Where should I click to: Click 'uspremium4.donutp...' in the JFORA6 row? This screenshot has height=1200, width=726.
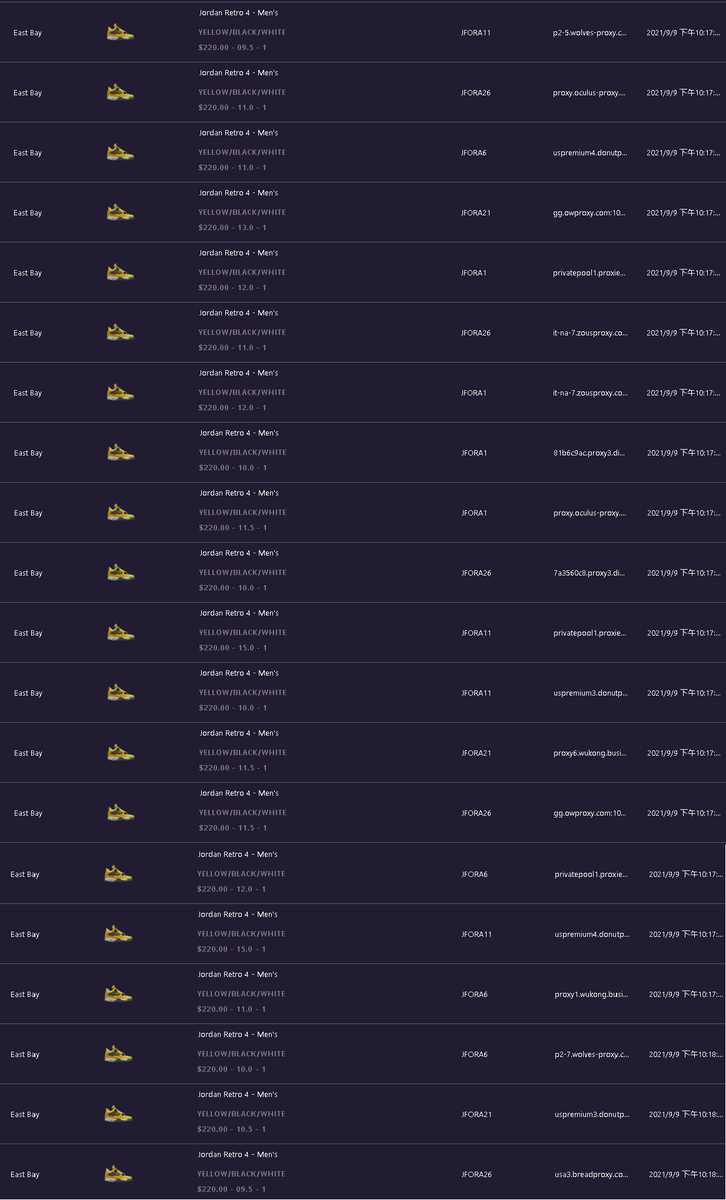590,153
